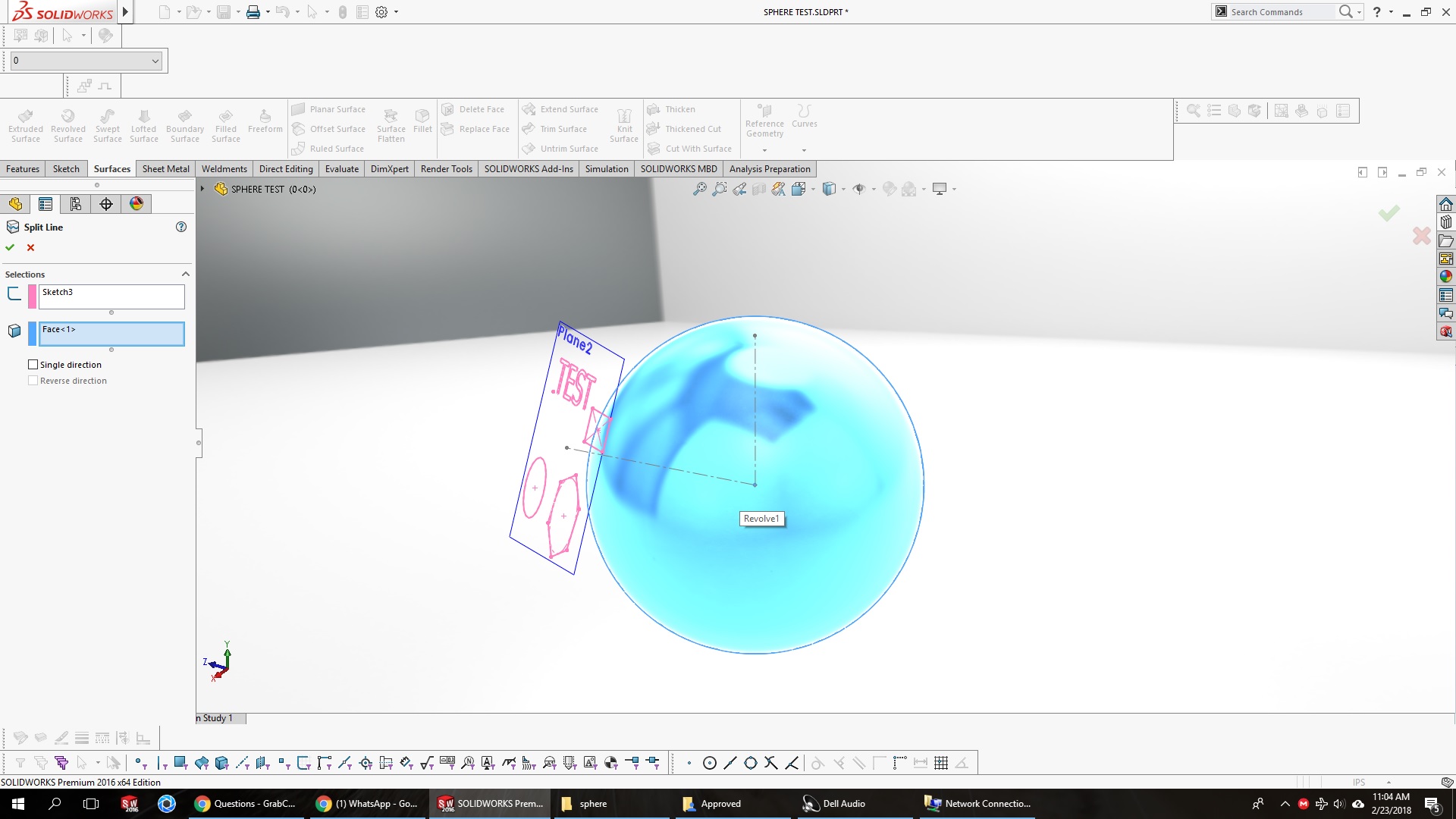
Task: Toggle Reverse direction checkbox
Action: coord(33,381)
